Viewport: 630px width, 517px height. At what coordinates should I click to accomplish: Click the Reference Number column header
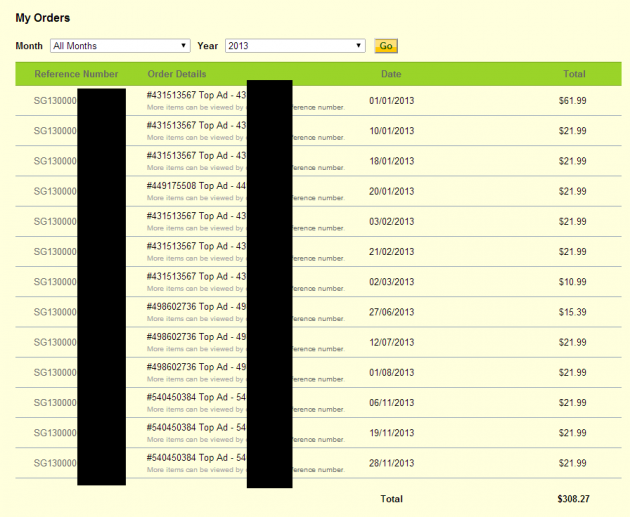pos(76,74)
